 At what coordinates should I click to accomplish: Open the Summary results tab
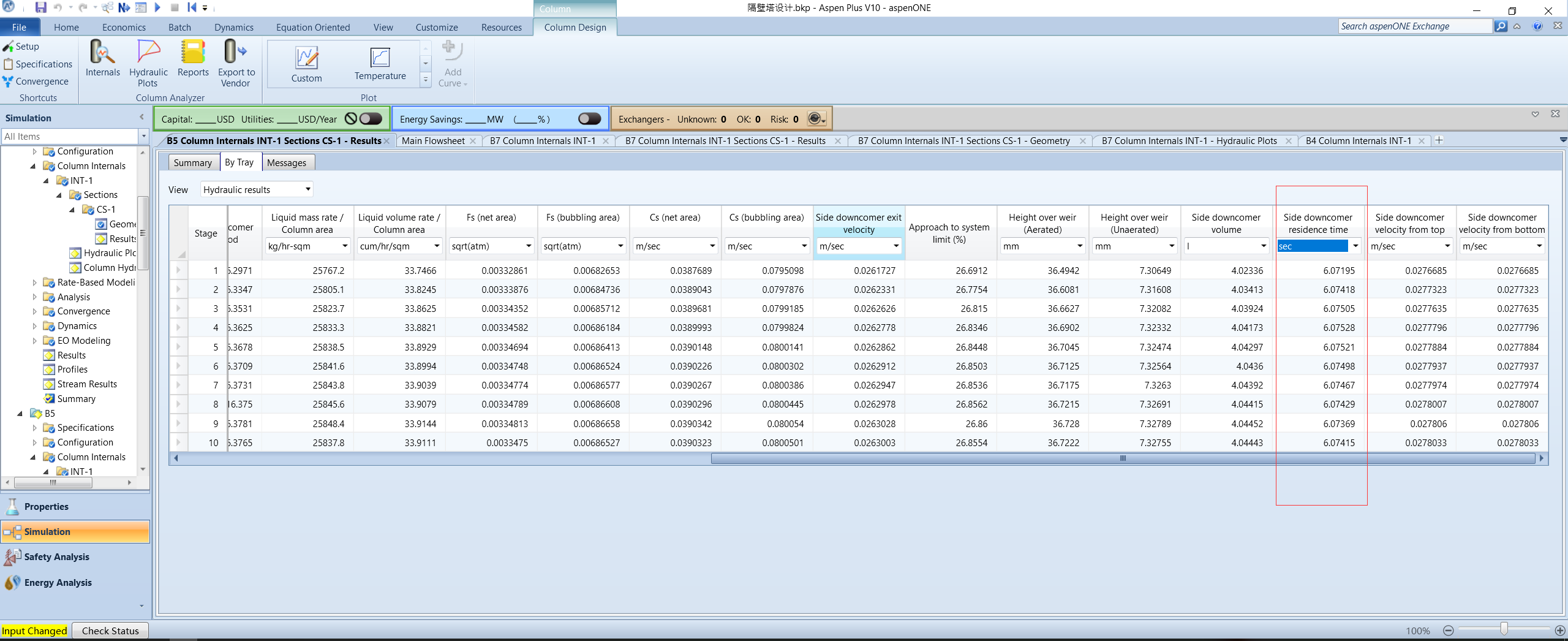point(192,162)
